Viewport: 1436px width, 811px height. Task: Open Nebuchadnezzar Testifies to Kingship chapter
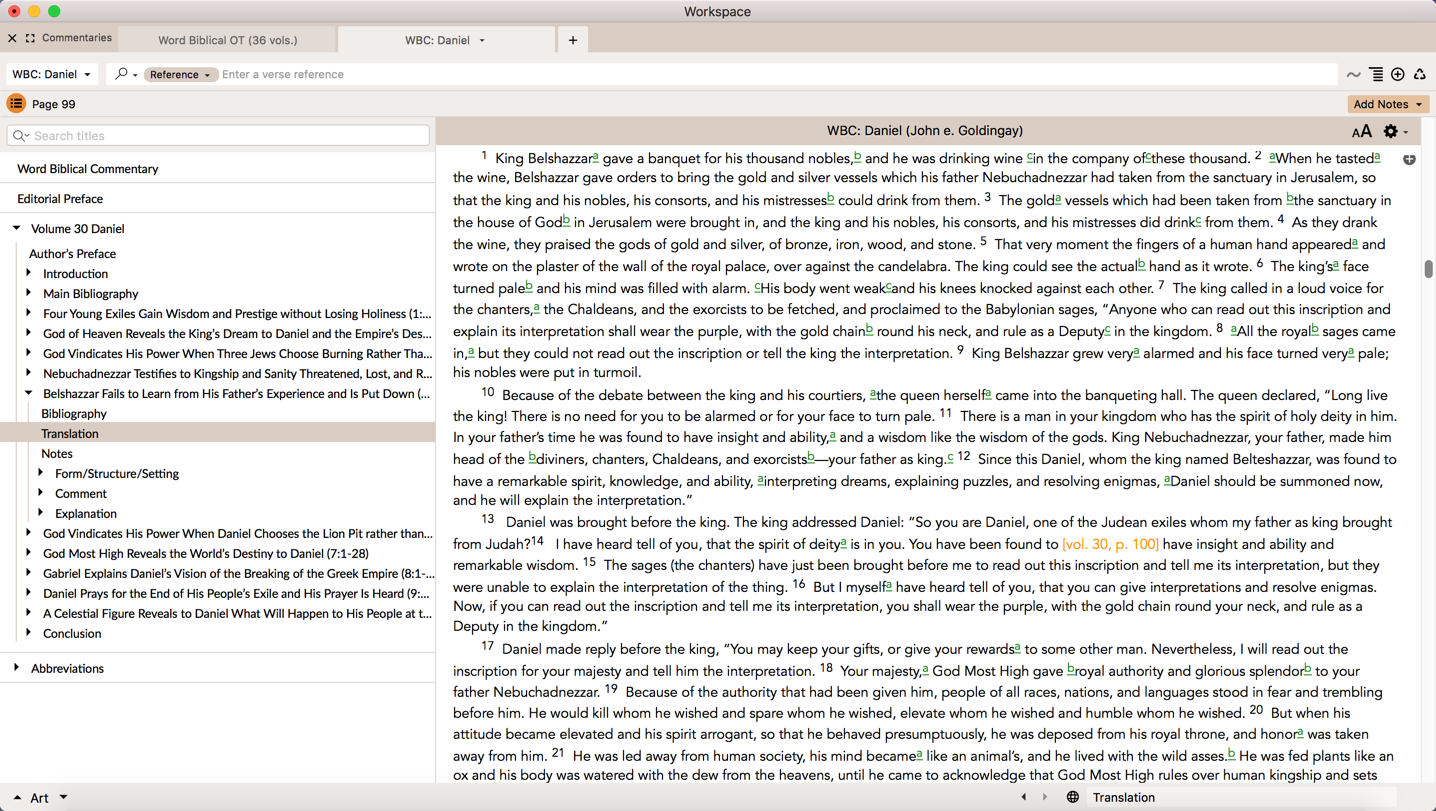click(238, 374)
